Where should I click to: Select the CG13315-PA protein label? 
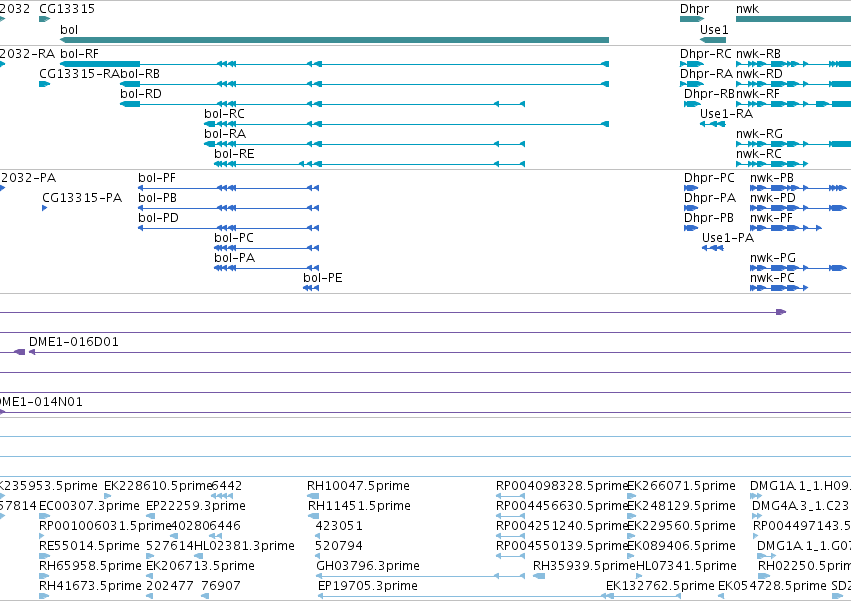[x=82, y=198]
